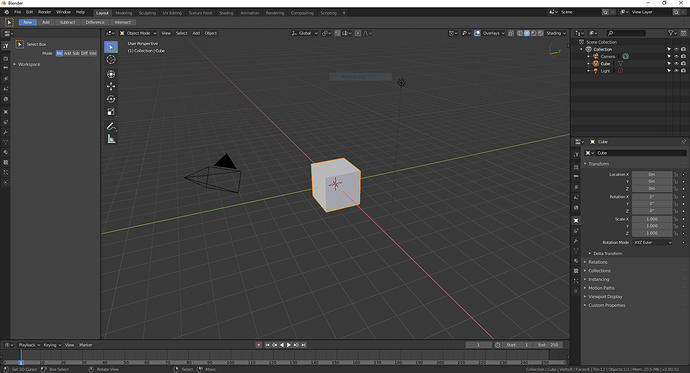Open Rotation Mode XYZ Euler dropdown
This screenshot has height=373, width=690.
click(x=653, y=242)
